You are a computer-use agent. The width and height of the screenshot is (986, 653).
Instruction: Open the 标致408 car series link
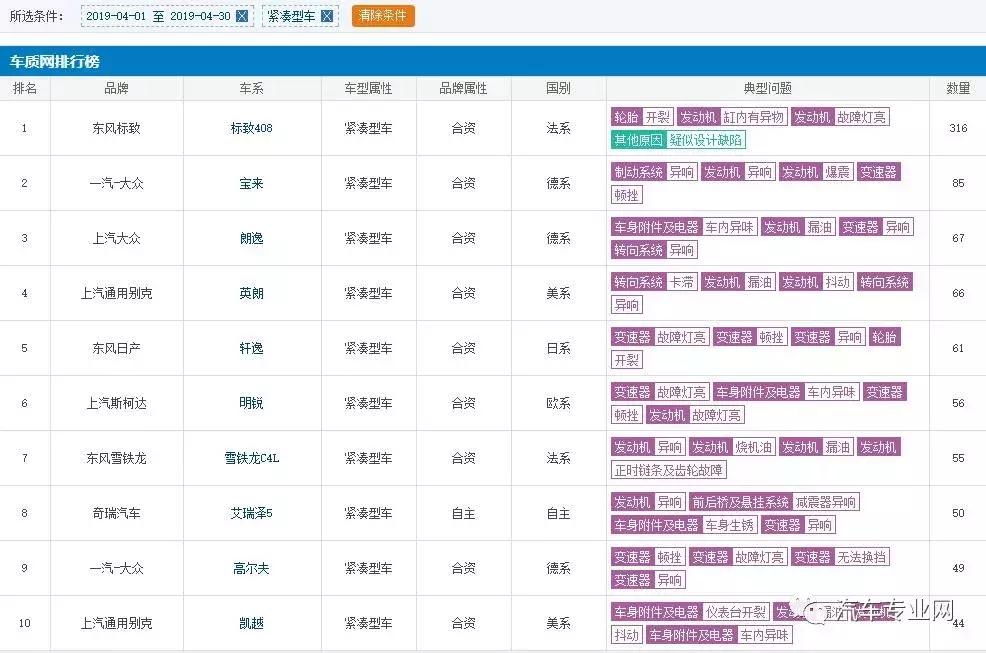pos(252,128)
